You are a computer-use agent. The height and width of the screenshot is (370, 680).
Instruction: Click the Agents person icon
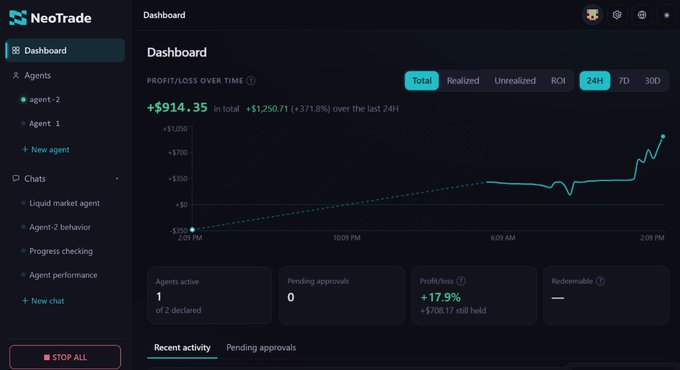coord(16,75)
